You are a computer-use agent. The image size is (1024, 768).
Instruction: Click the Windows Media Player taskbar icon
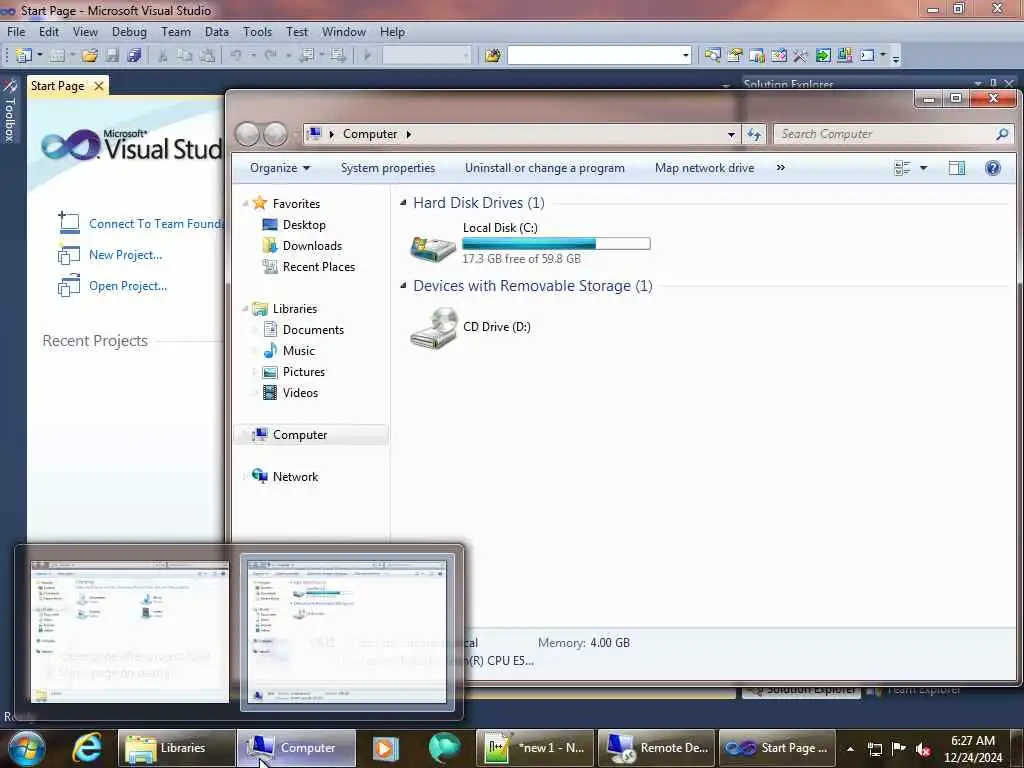tap(386, 748)
